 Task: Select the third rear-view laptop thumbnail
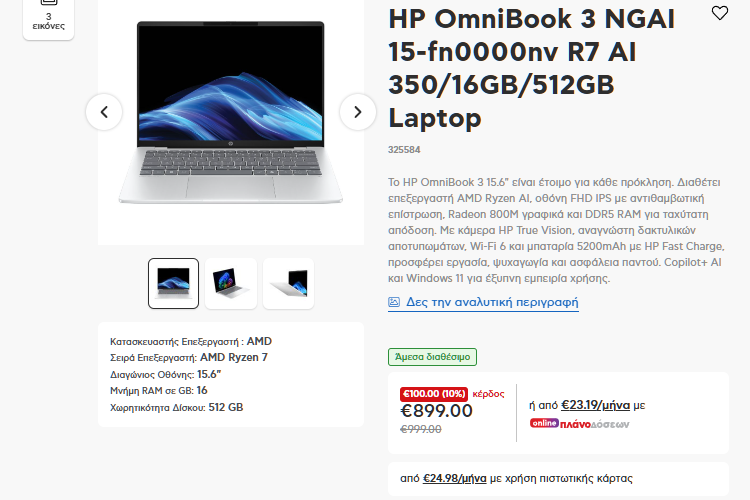tap(288, 283)
